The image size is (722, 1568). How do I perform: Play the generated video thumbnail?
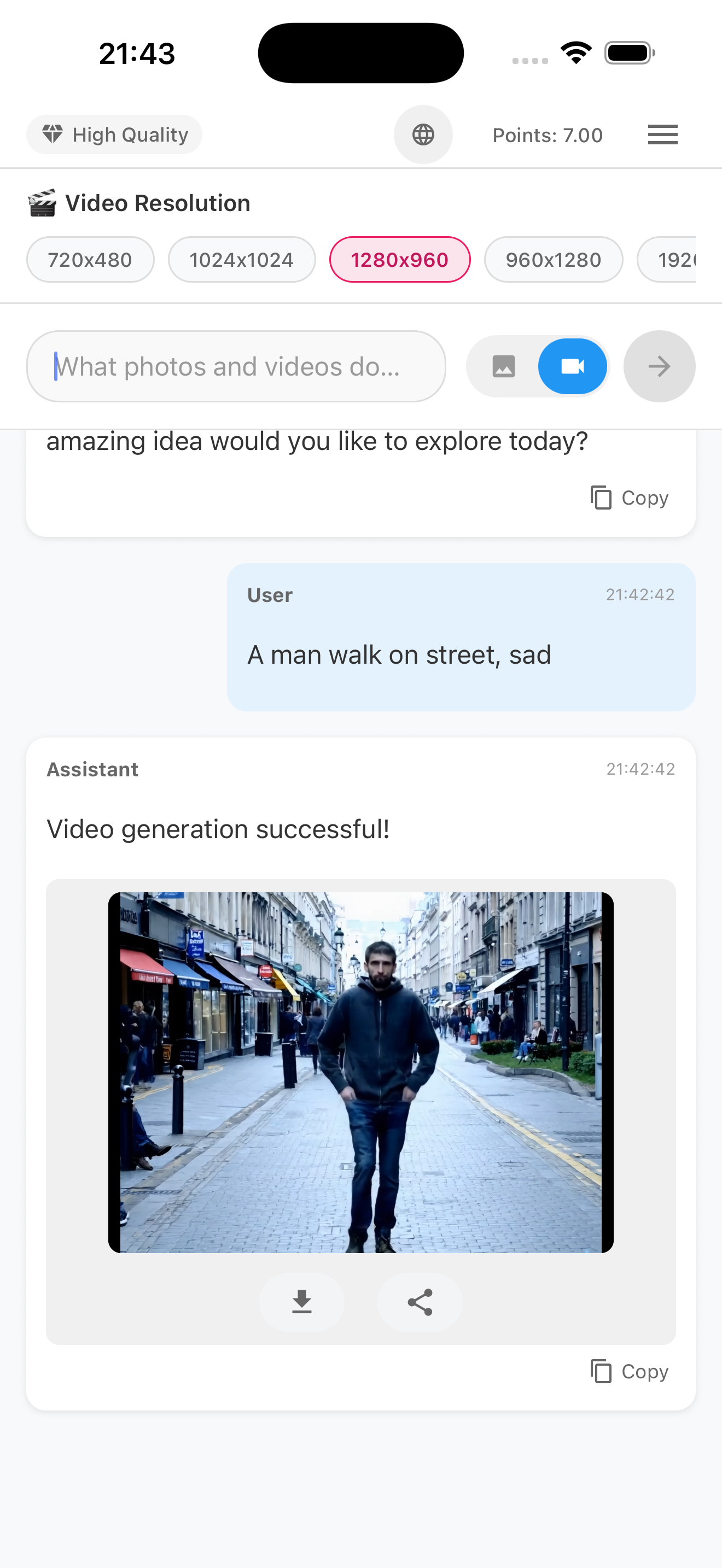[x=361, y=1073]
